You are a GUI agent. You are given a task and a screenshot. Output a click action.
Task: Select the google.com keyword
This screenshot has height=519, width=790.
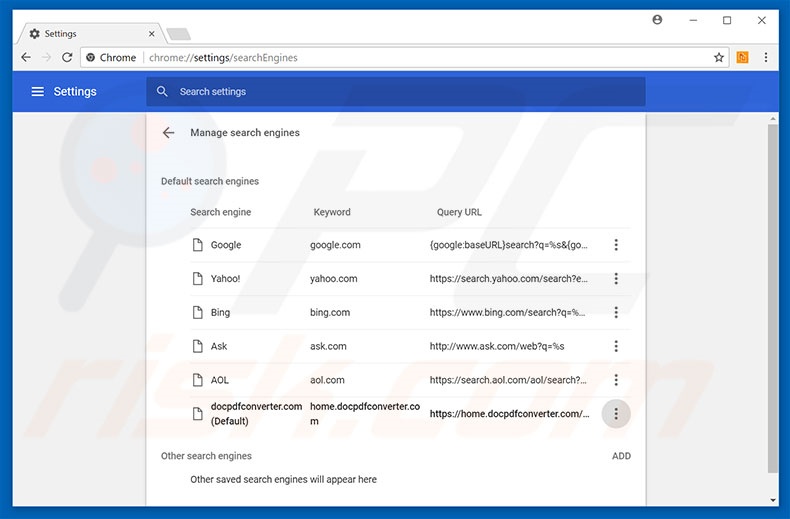tap(335, 245)
